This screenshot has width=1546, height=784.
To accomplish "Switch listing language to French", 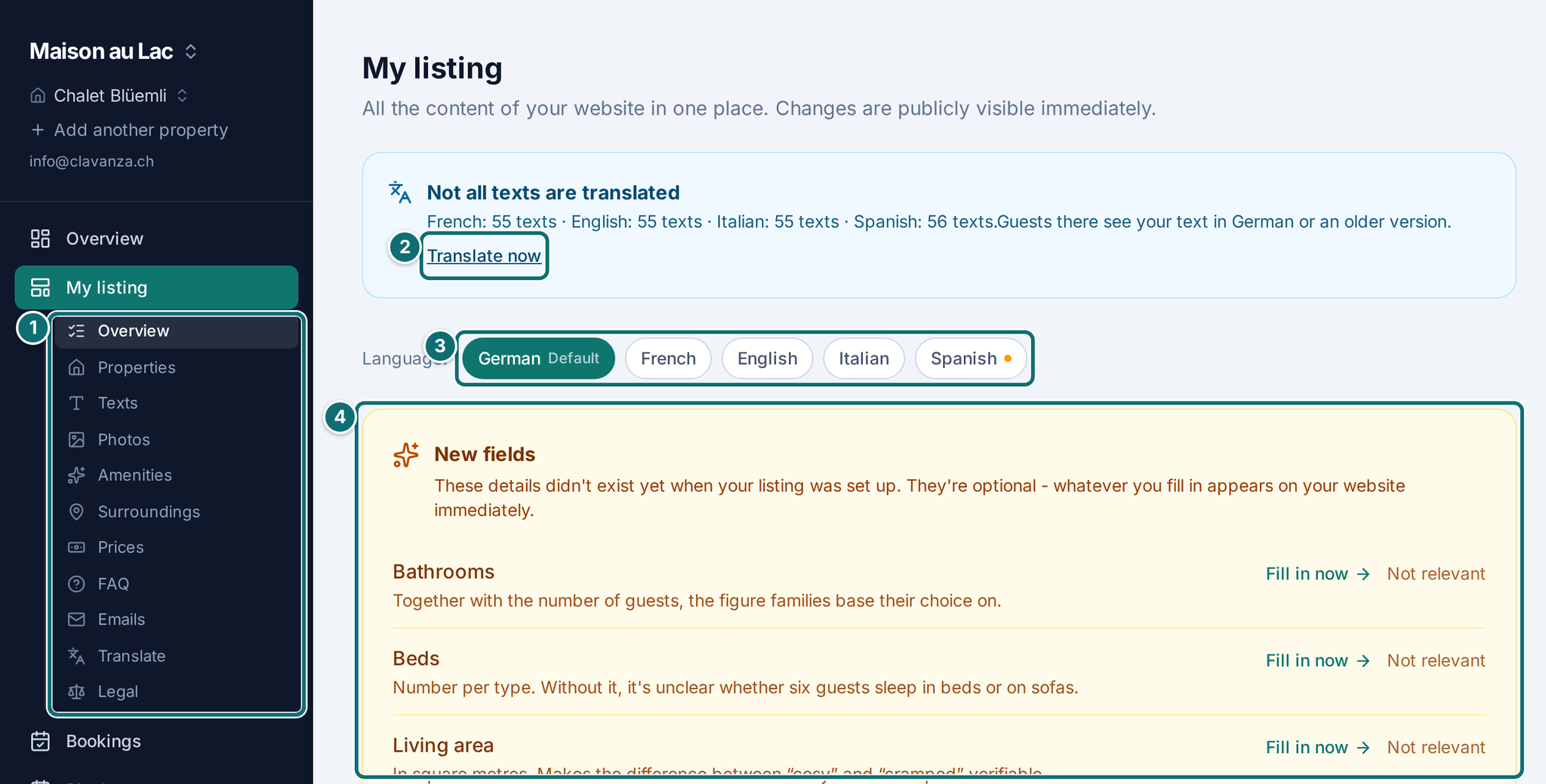I will tap(668, 358).
